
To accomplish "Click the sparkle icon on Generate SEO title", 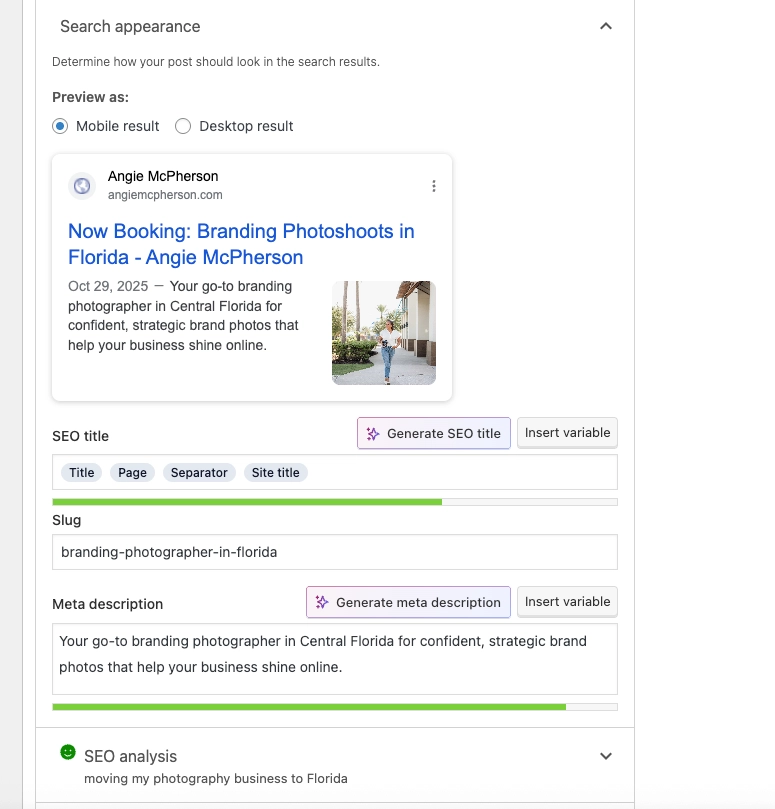I will [x=373, y=433].
